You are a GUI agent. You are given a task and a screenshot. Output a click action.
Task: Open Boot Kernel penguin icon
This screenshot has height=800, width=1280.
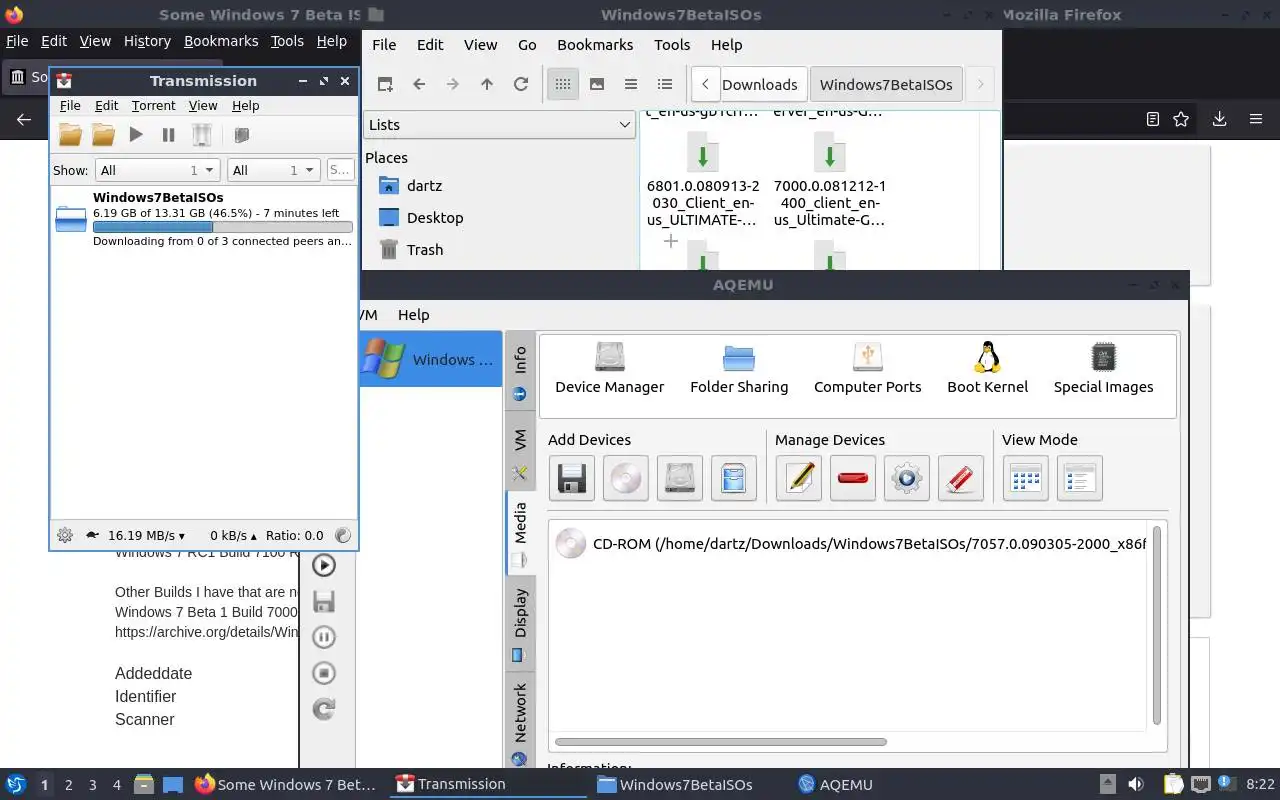pyautogui.click(x=988, y=368)
